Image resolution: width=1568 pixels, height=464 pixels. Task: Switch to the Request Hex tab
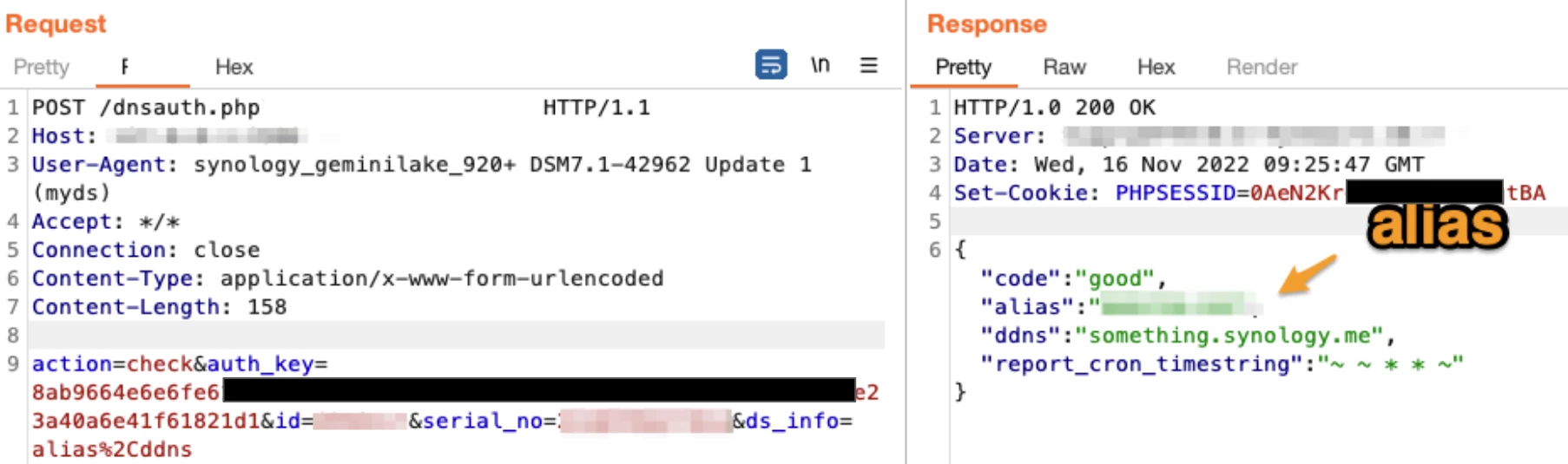[x=234, y=67]
